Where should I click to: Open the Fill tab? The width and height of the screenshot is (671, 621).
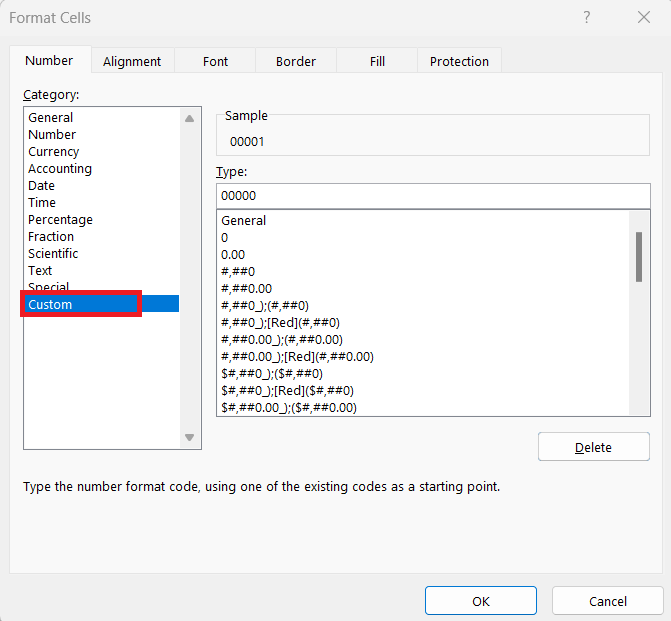coord(377,61)
